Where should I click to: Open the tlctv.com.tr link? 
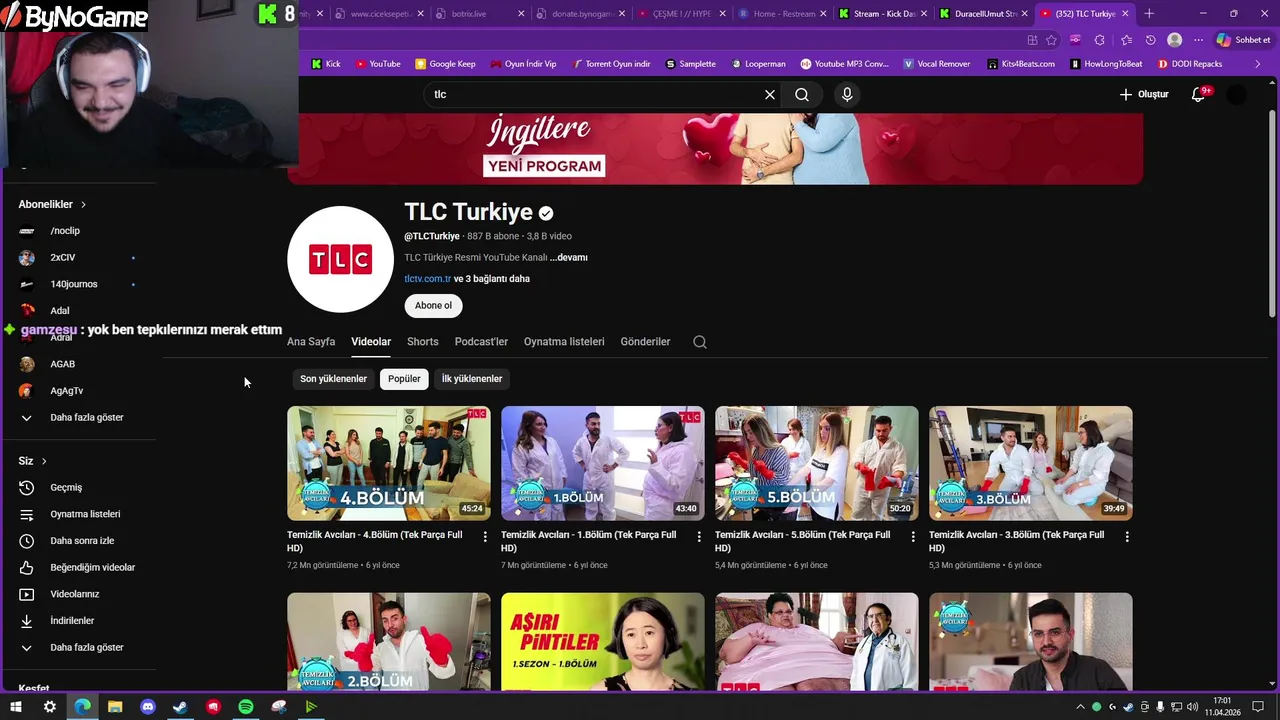coord(428,279)
